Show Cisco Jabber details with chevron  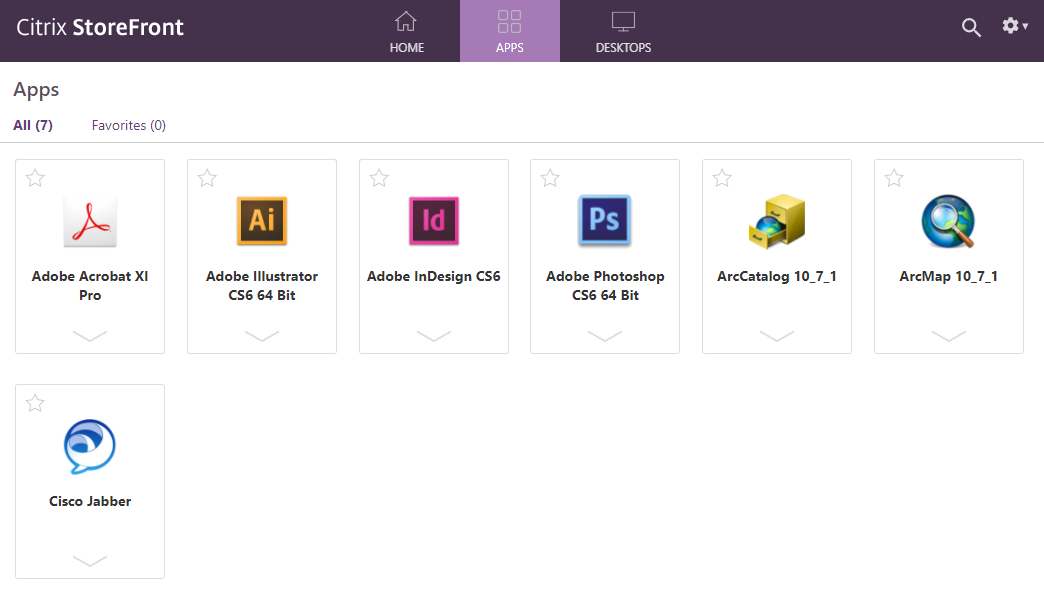(90, 560)
